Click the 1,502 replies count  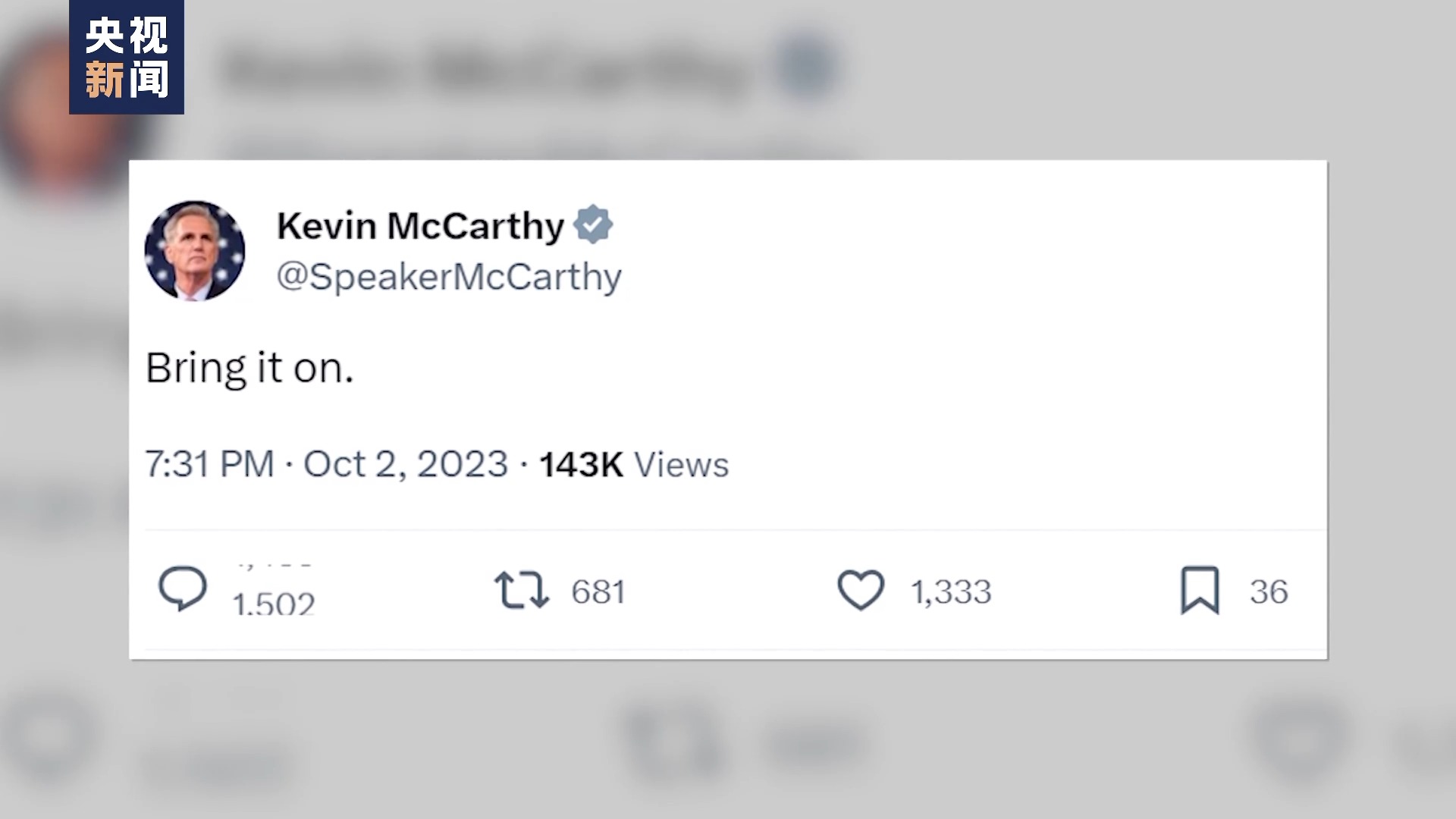point(274,603)
